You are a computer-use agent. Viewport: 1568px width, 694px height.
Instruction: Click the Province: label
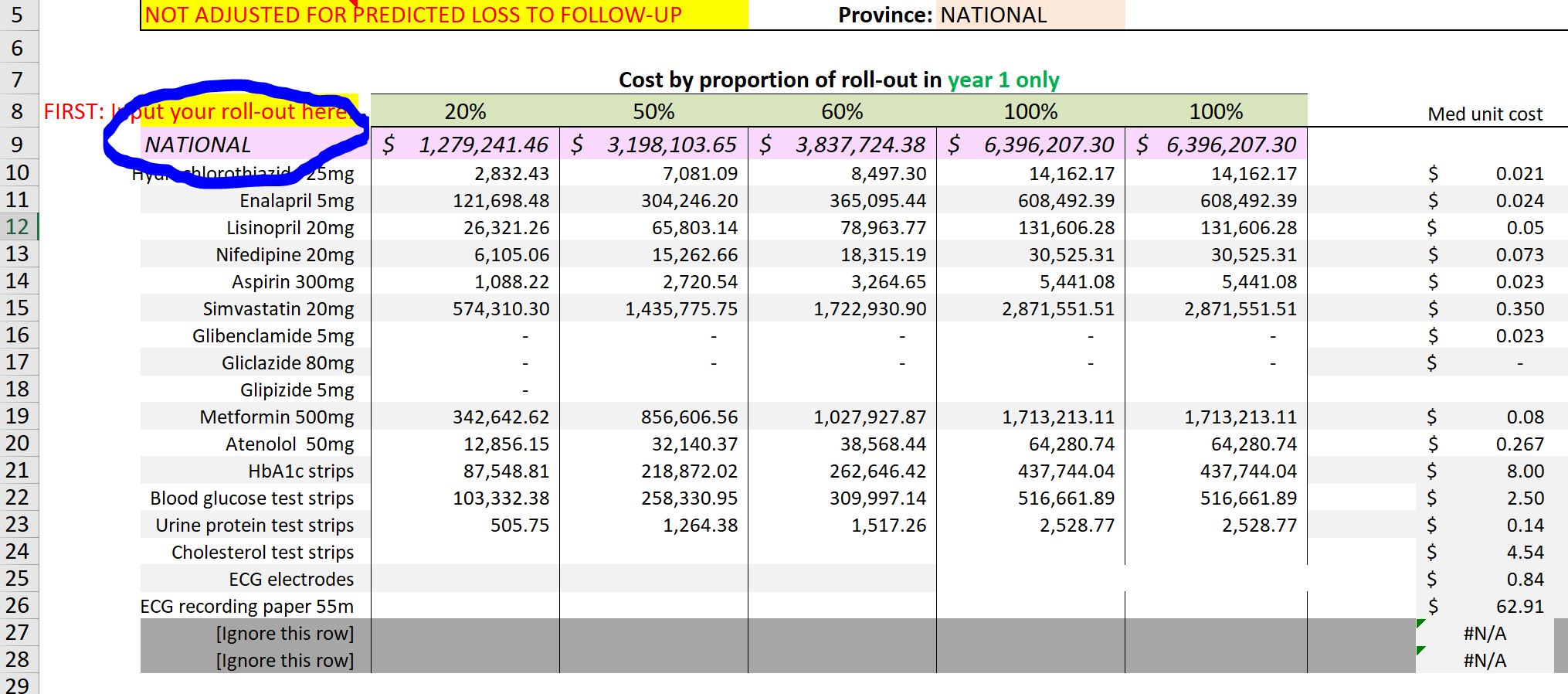(885, 15)
